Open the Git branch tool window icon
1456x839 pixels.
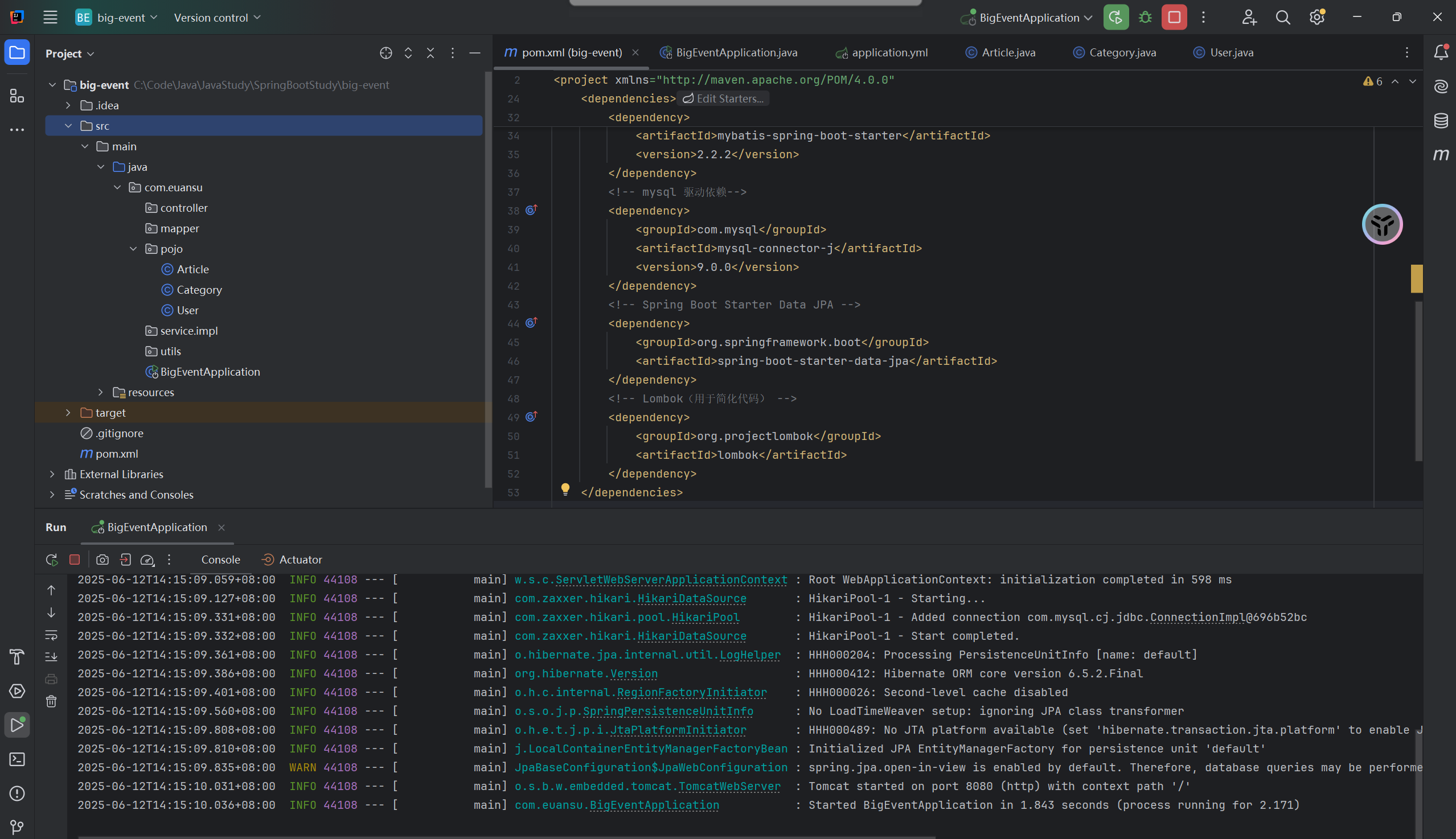[x=17, y=827]
